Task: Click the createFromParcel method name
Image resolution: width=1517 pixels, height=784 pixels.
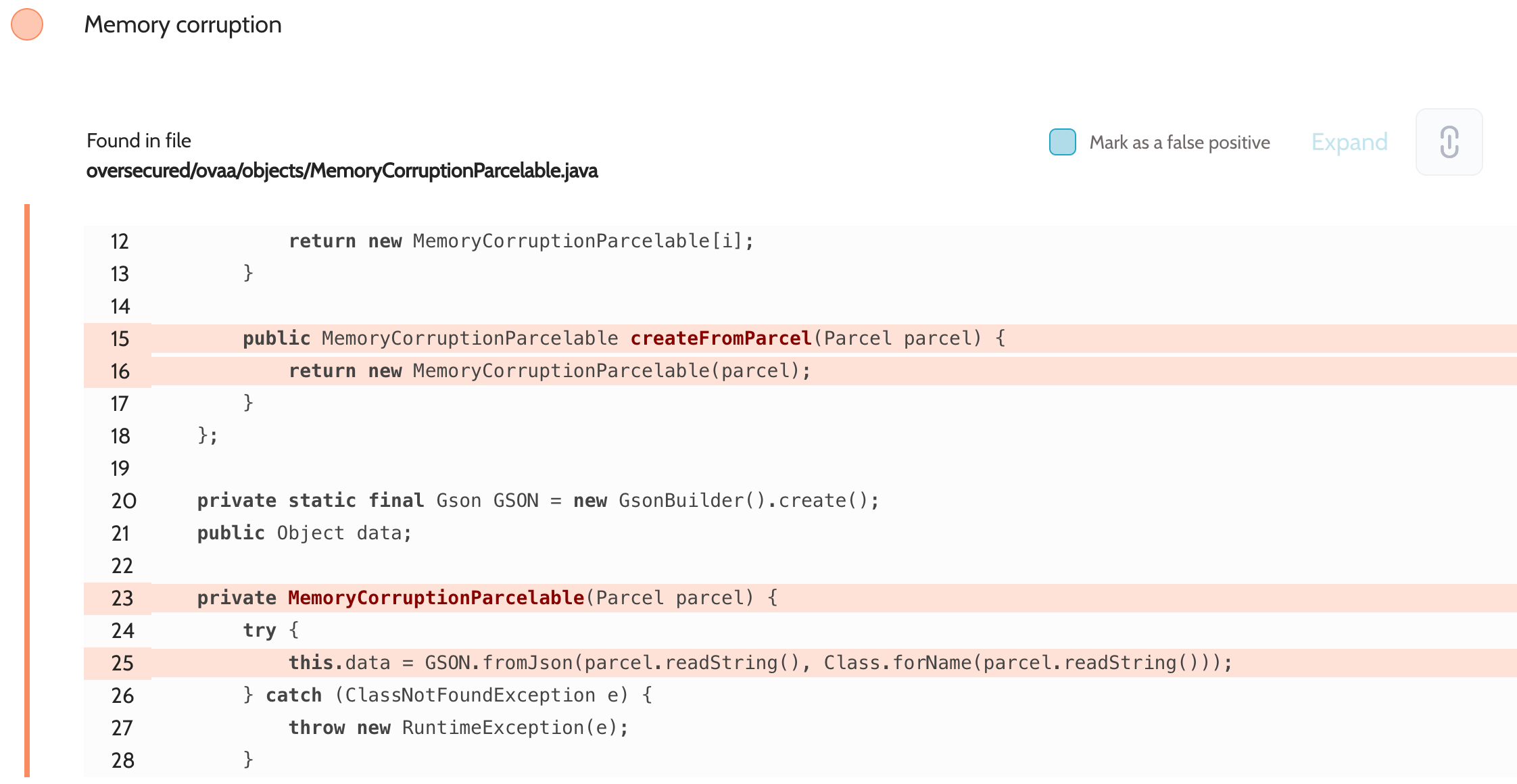Action: pos(721,338)
